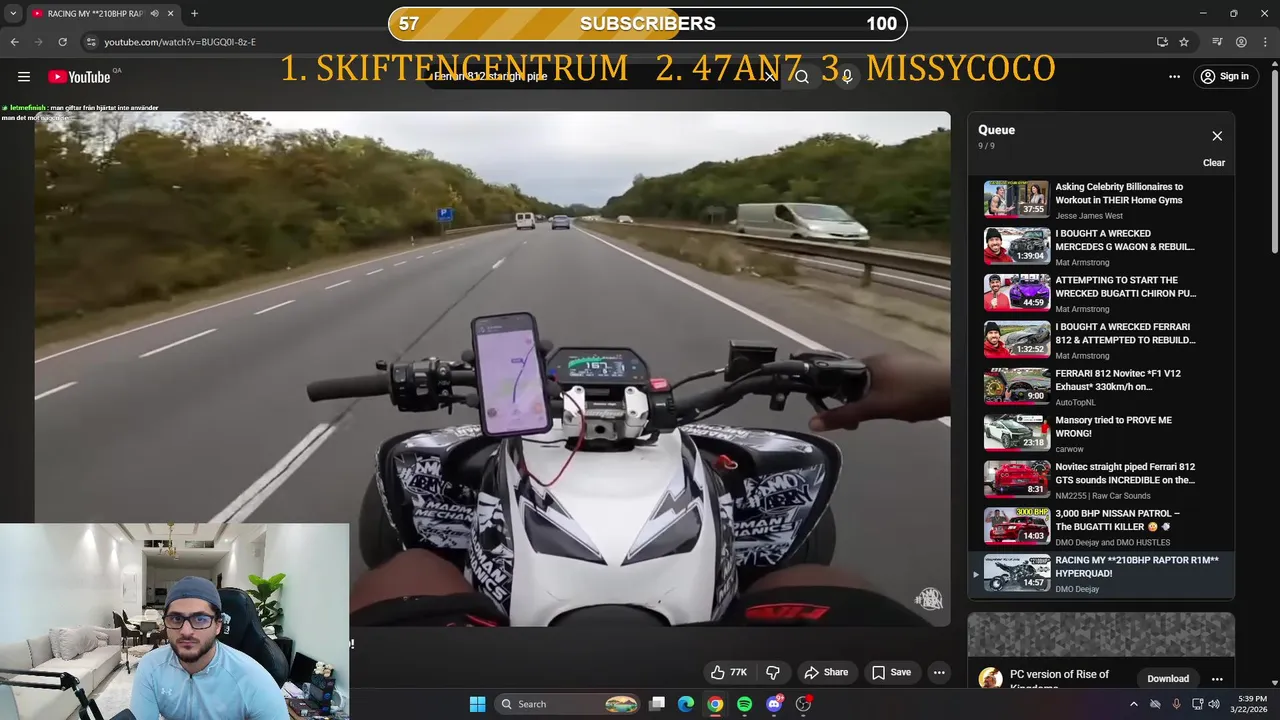Play wrecked Bugatti Chiron queue item

[x=1101, y=294]
